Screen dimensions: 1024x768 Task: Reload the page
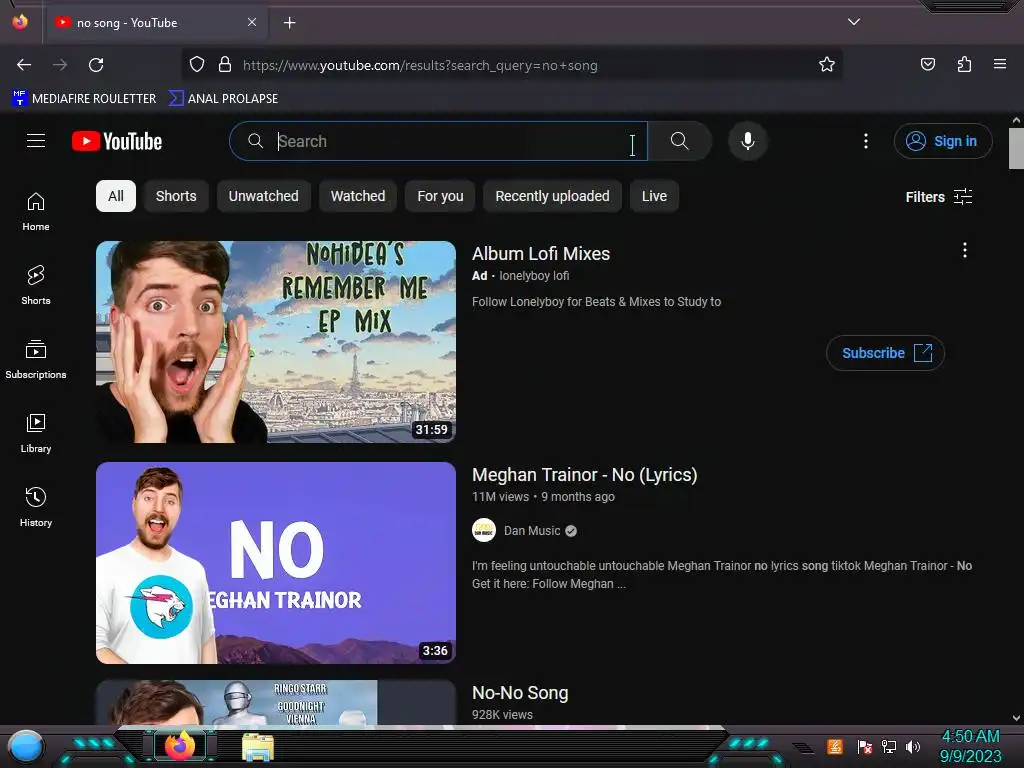pos(96,65)
